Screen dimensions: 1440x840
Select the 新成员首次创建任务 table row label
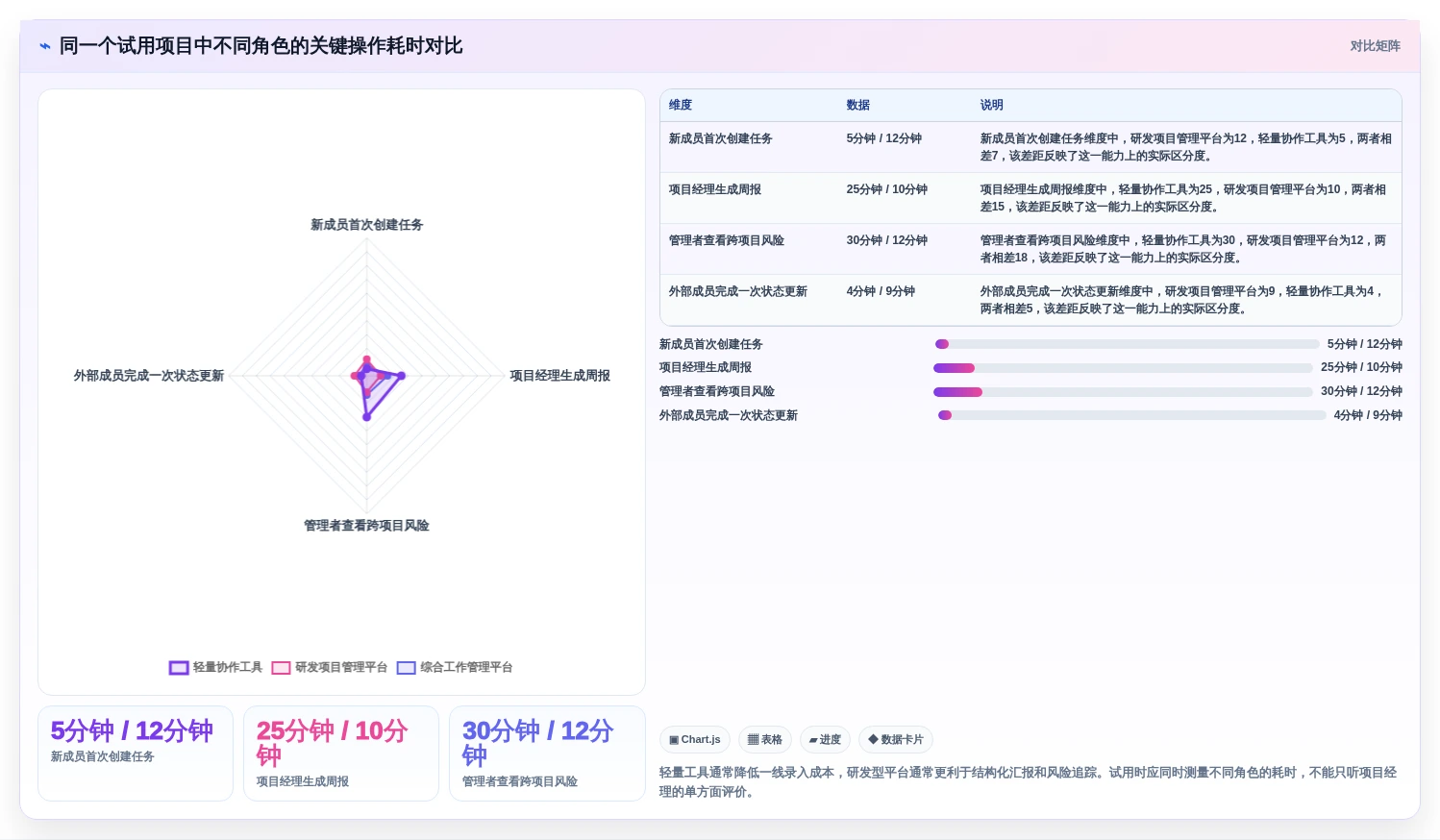[x=721, y=138]
